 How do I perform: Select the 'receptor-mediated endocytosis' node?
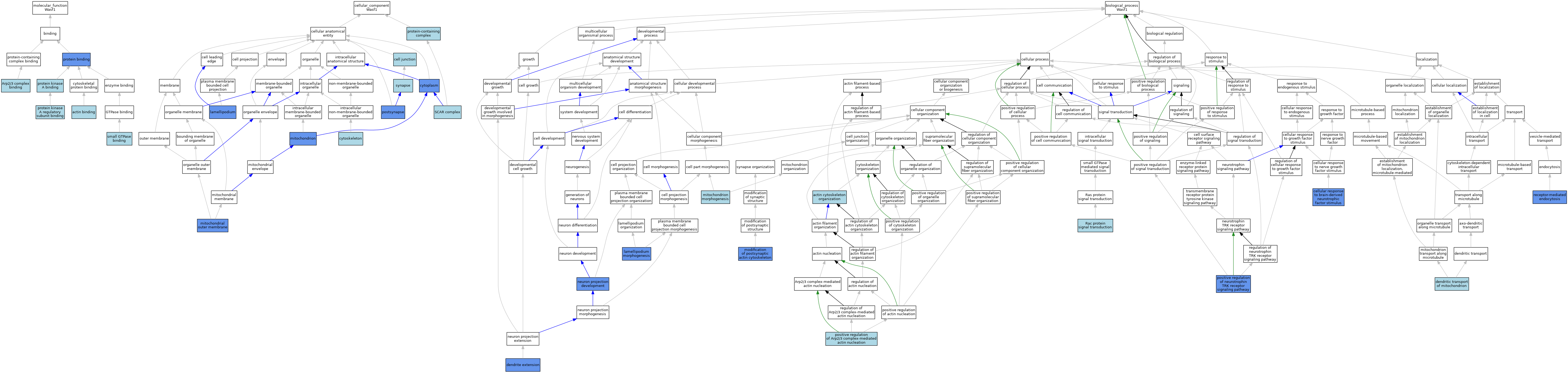(1549, 197)
